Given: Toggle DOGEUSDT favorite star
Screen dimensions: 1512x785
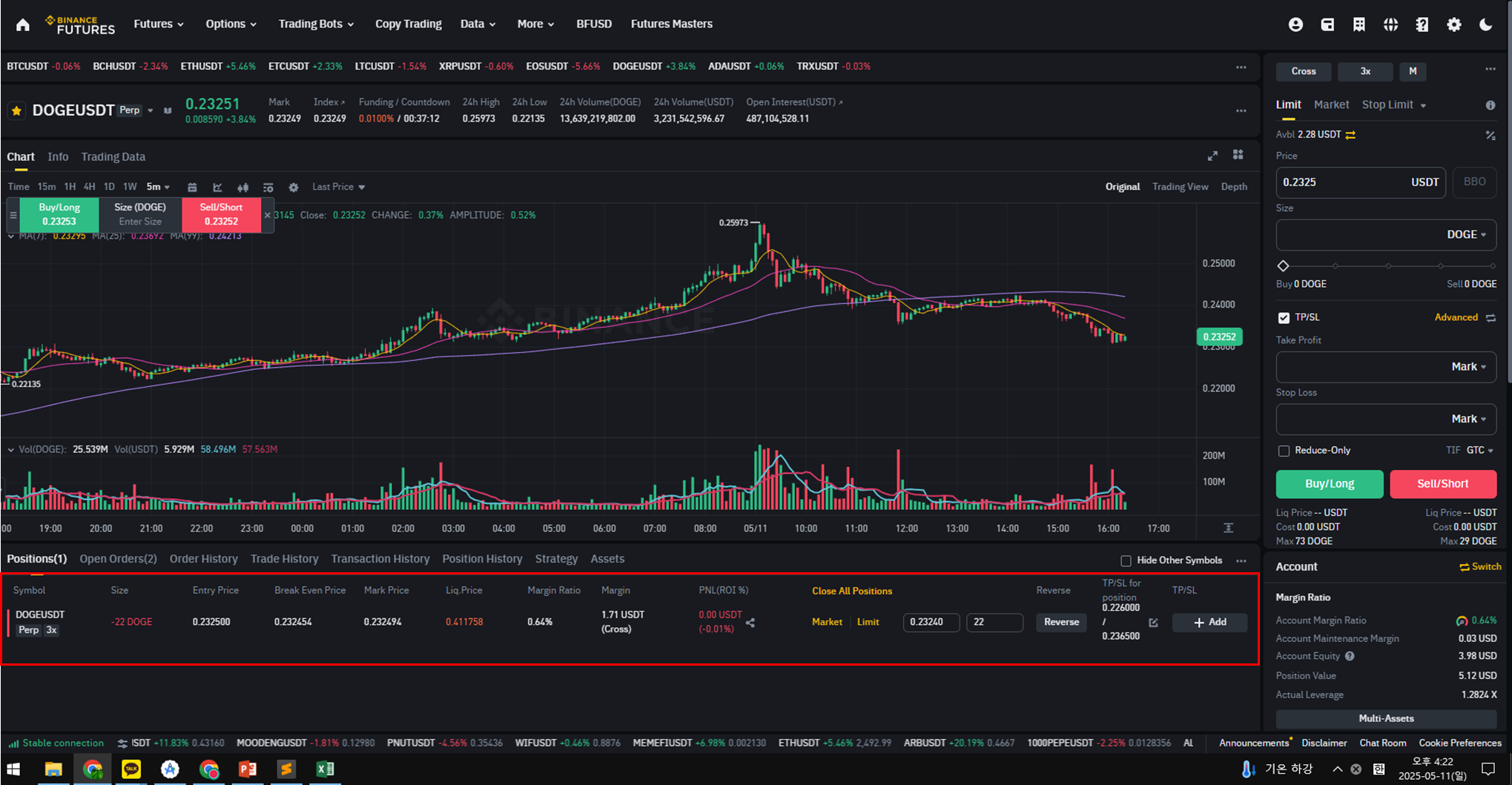Looking at the screenshot, I should [x=16, y=111].
